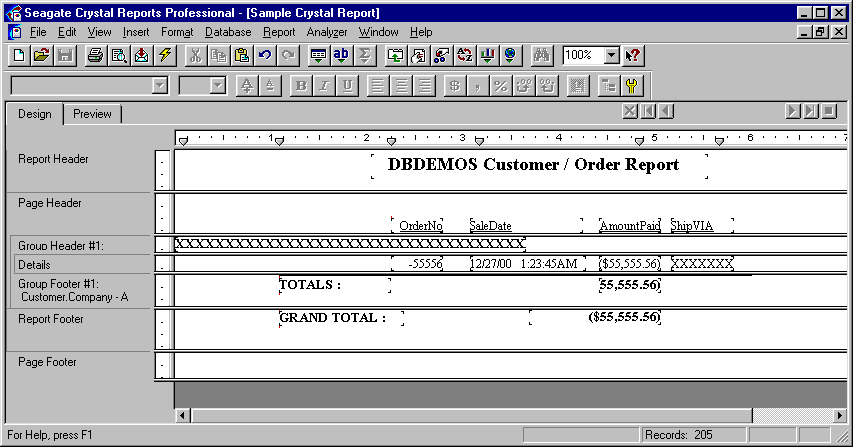Toggle Italic formatting
853x447 pixels.
tap(324, 86)
